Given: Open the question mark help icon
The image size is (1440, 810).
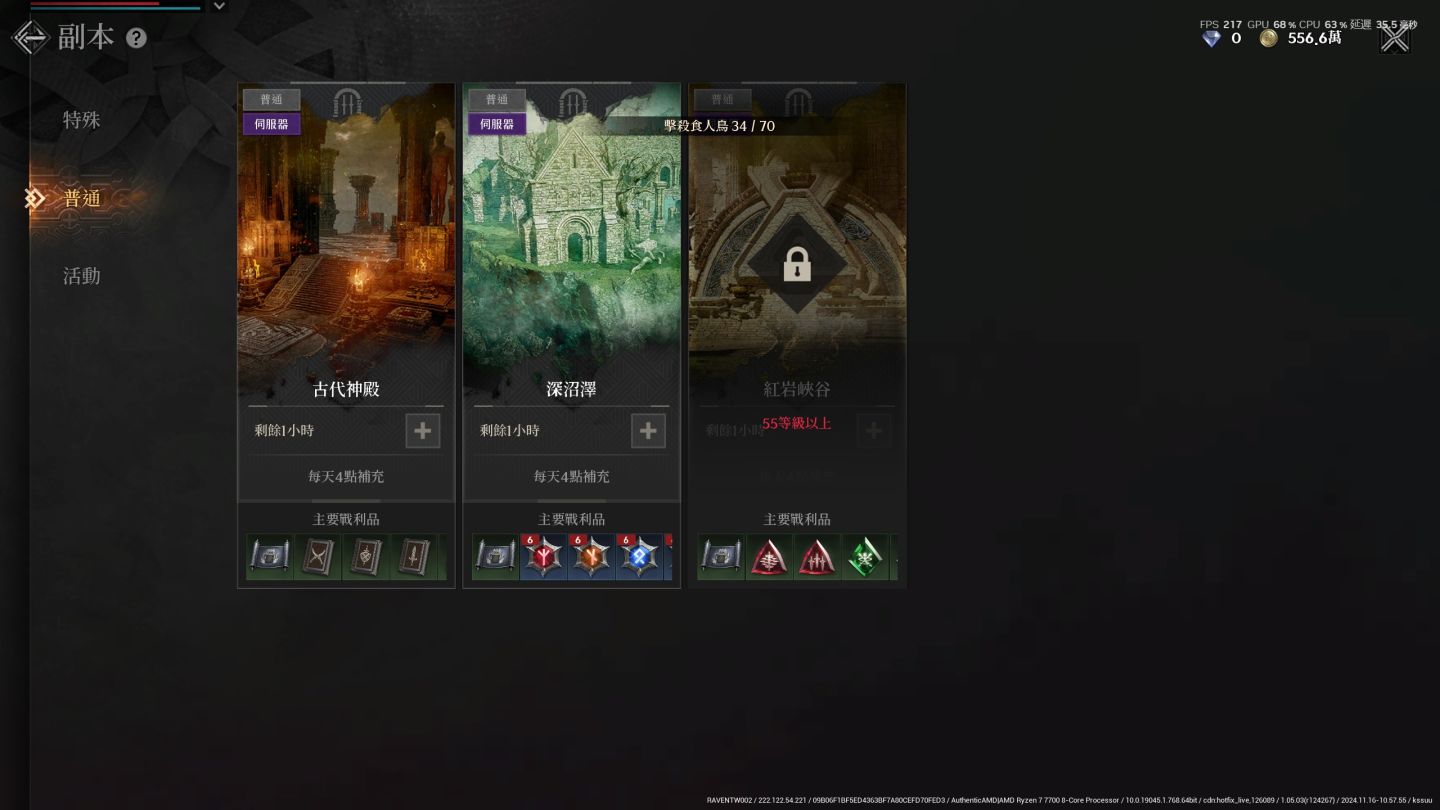Looking at the screenshot, I should [x=136, y=38].
